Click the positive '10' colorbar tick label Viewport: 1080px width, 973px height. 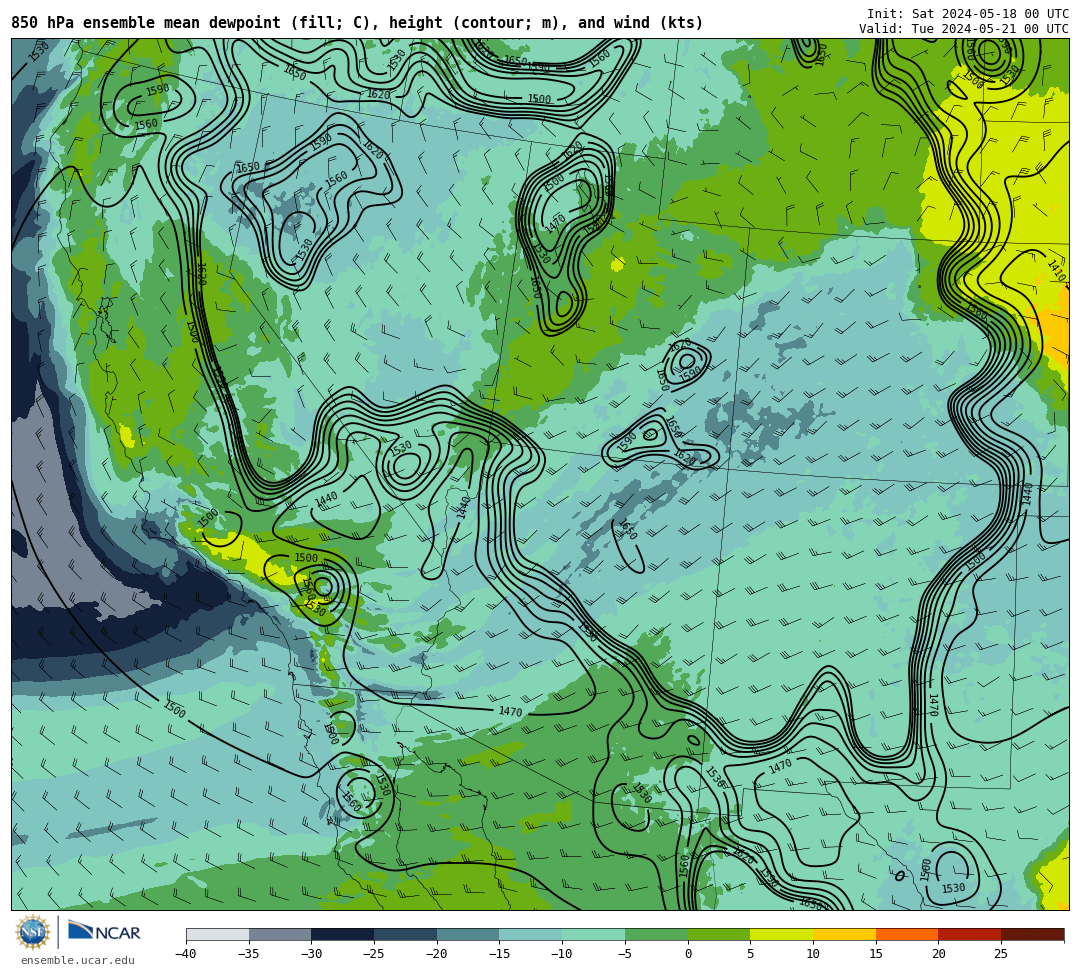813,954
